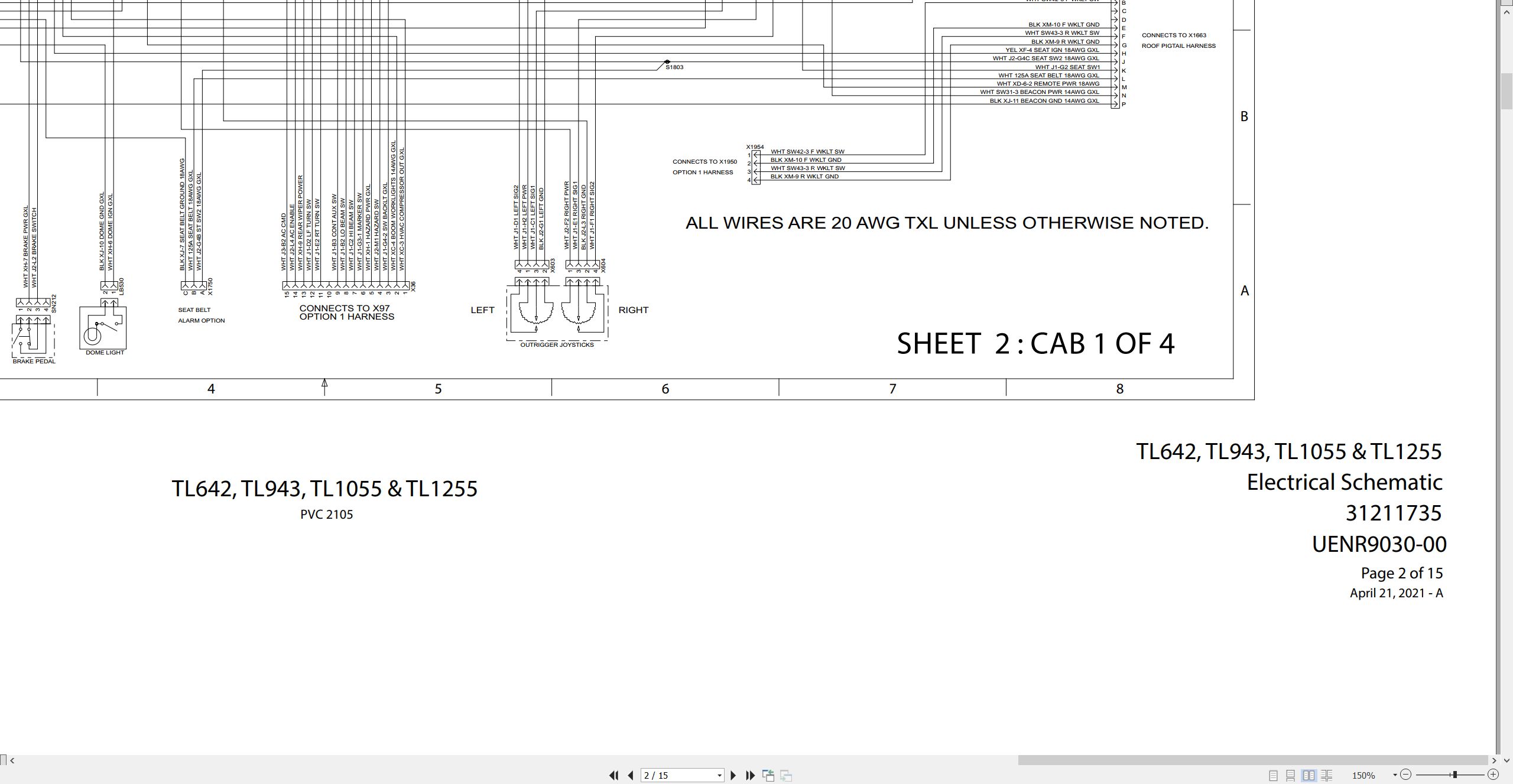Click the LEFT joystick label
Screen dimensions: 1513x784
(x=482, y=310)
